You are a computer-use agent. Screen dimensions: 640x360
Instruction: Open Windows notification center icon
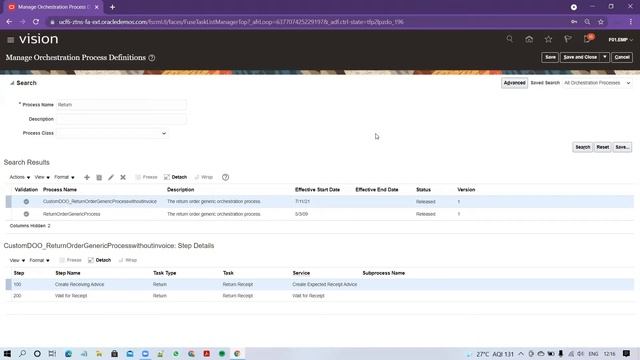pyautogui.click(x=627, y=353)
